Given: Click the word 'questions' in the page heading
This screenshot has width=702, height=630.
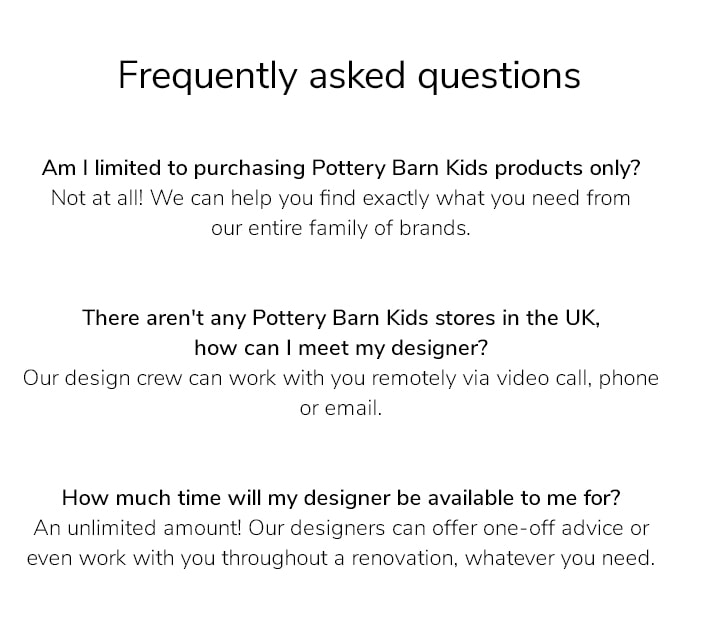Looking at the screenshot, I should tap(499, 77).
